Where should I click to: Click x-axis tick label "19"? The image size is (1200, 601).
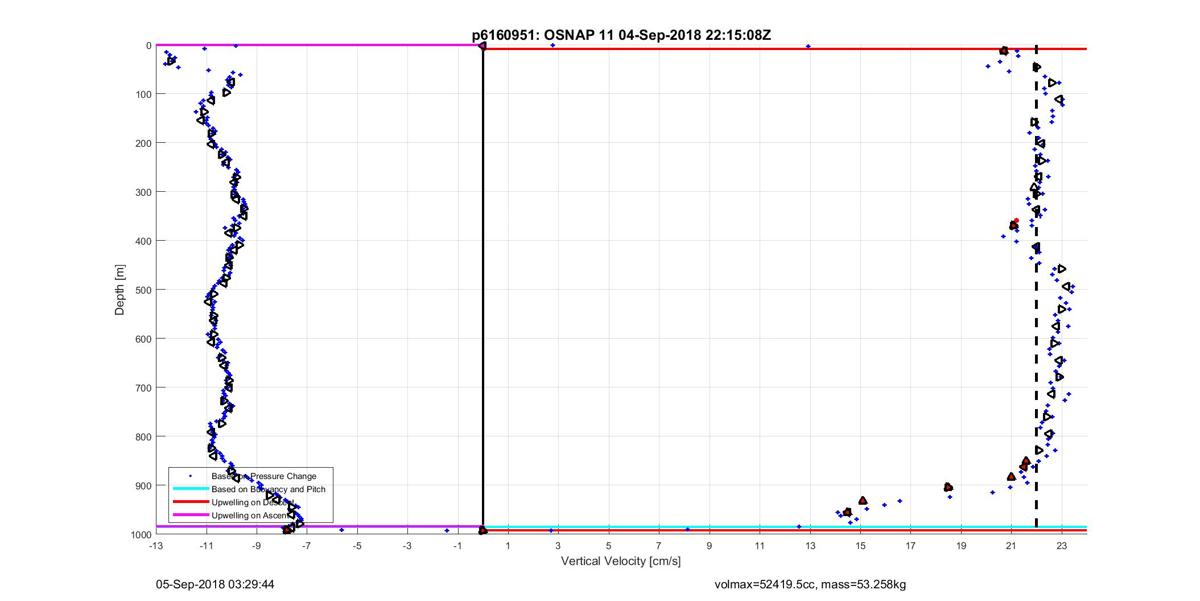[961, 546]
